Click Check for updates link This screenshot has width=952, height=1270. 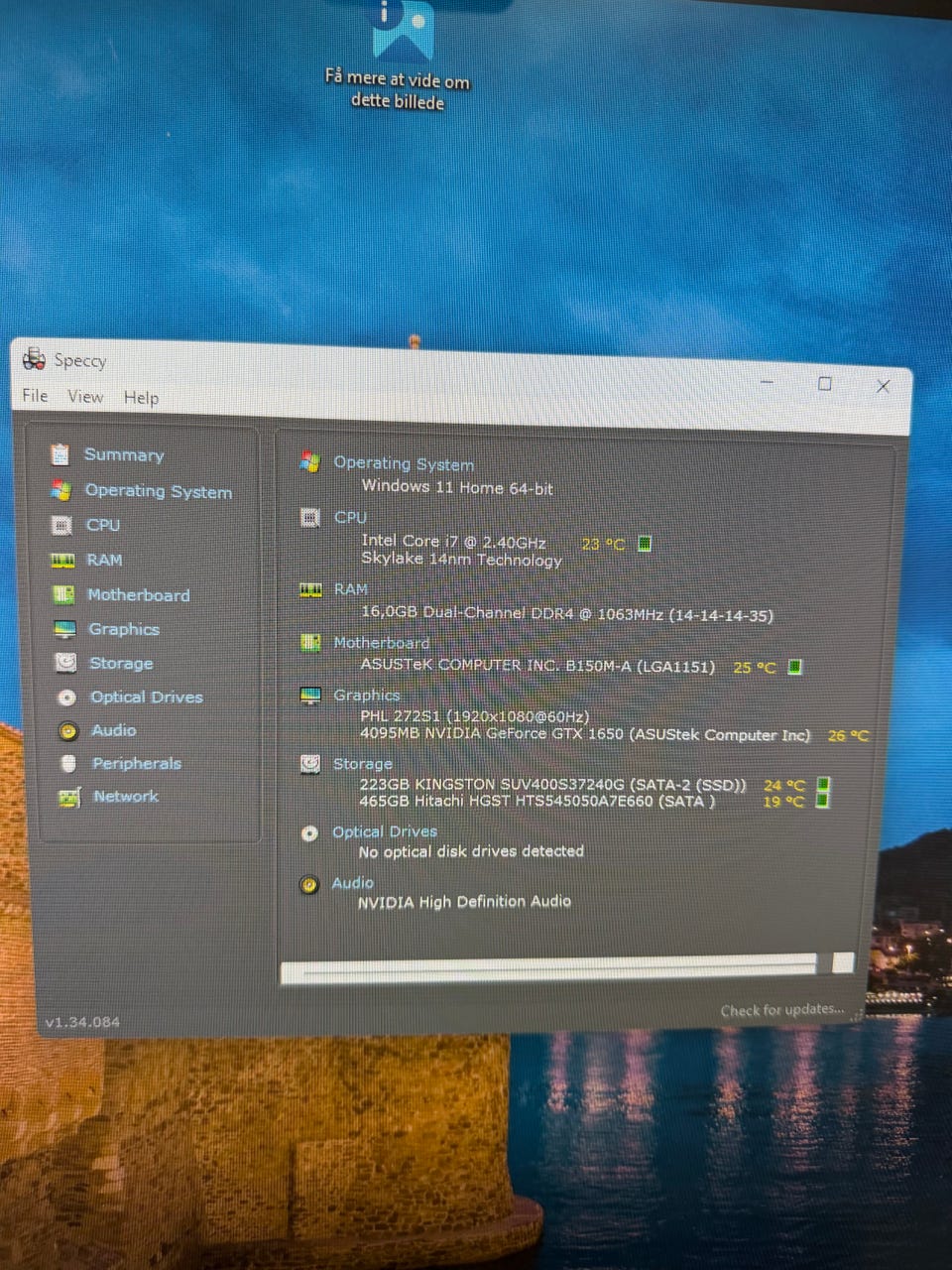[x=782, y=1010]
